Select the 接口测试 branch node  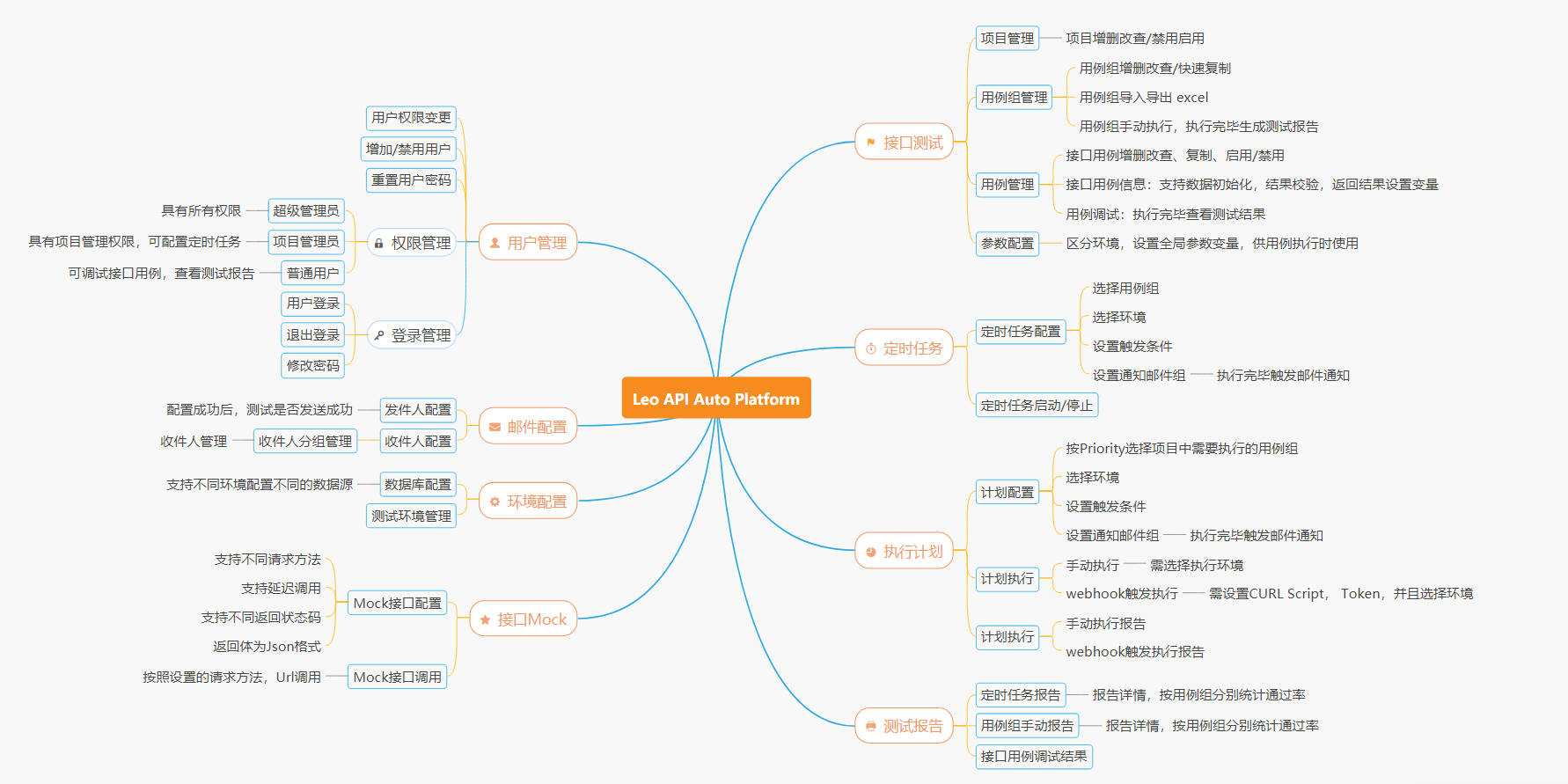904,142
